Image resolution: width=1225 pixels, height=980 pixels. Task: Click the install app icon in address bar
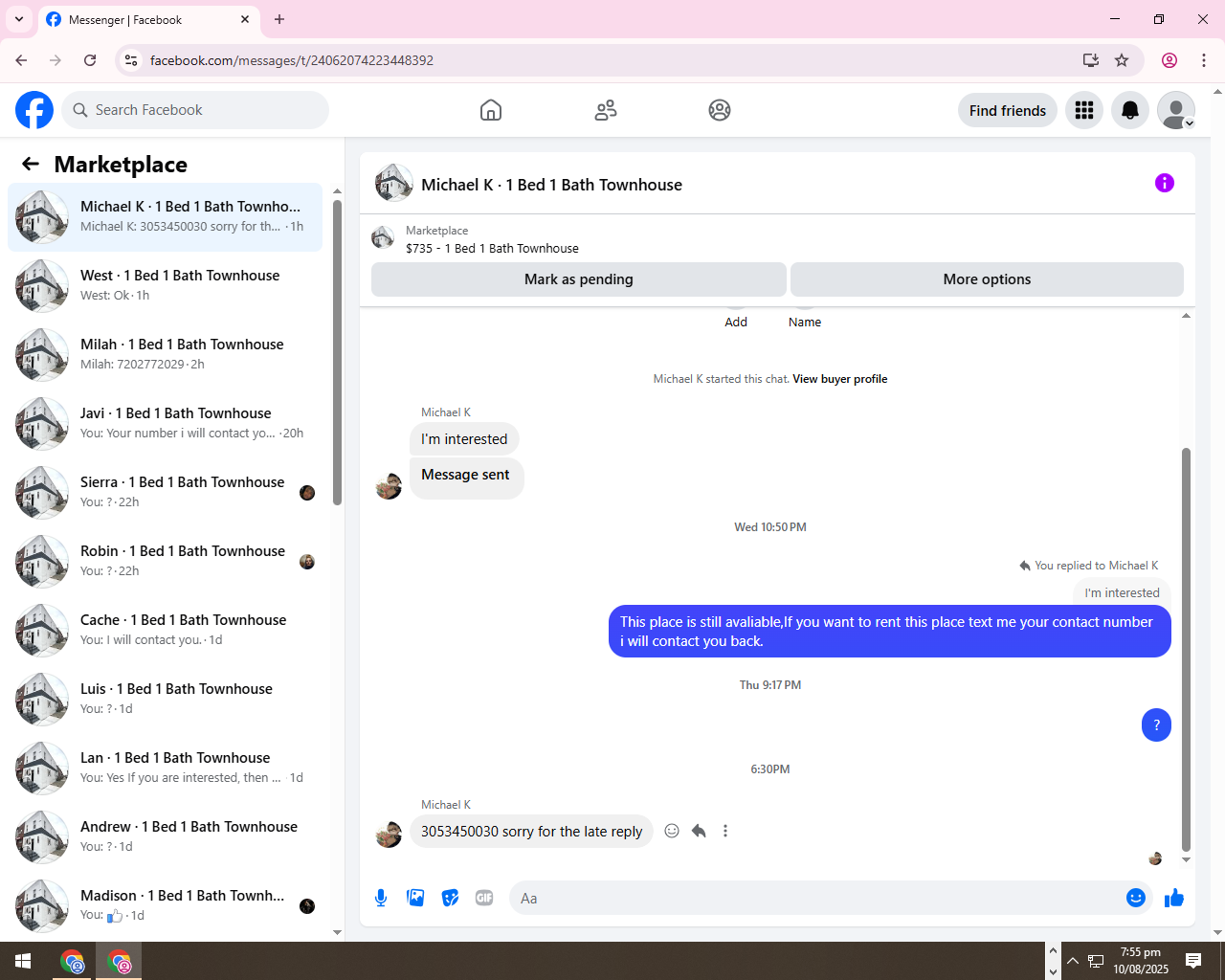pyautogui.click(x=1090, y=60)
